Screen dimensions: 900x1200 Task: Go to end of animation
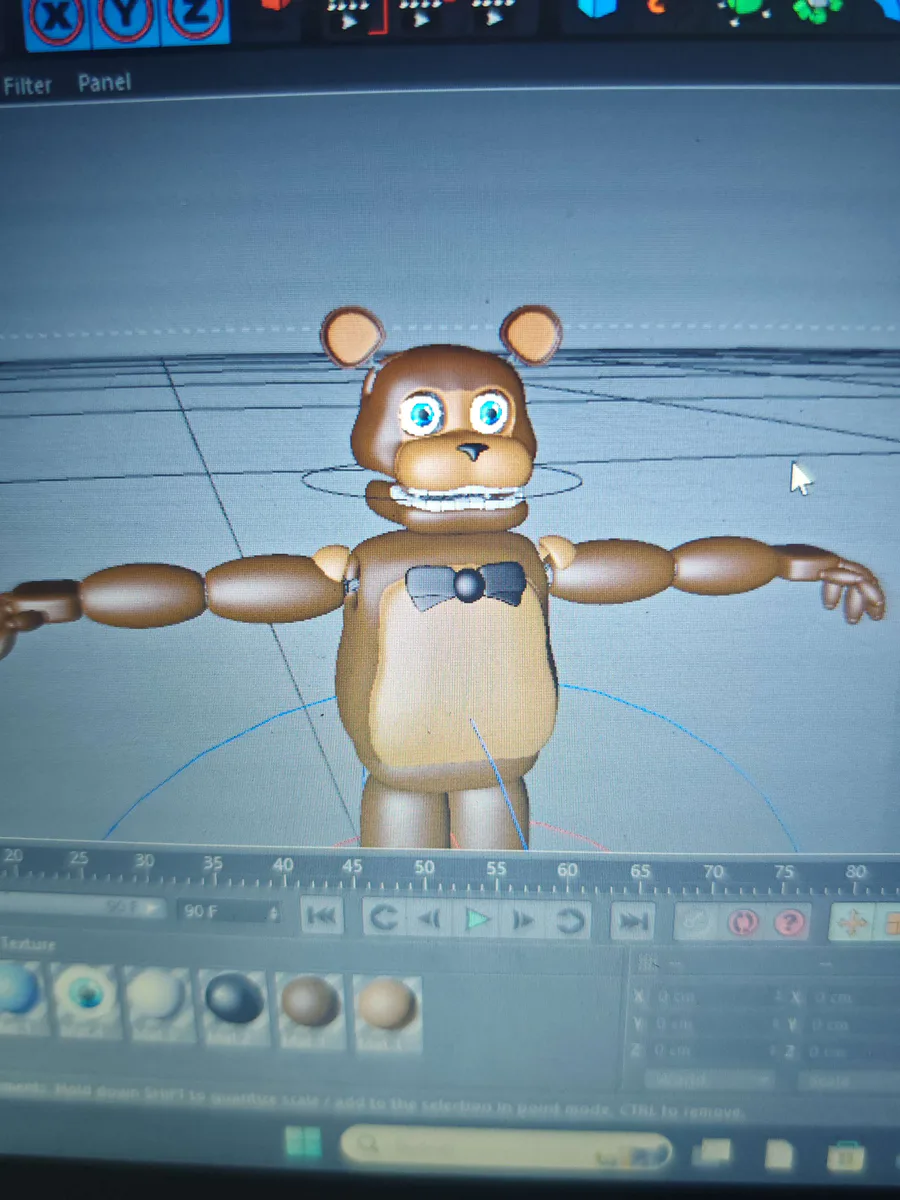click(632, 922)
